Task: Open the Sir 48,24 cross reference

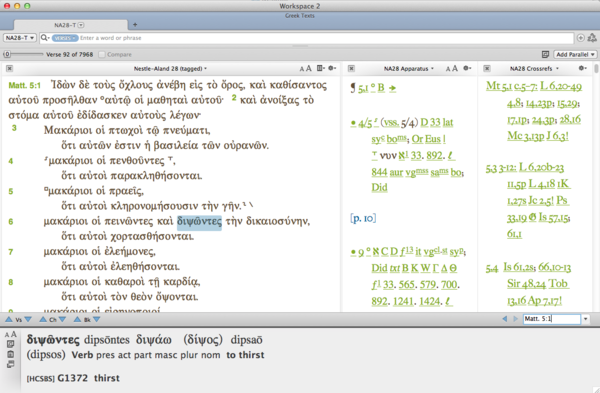Action: (526, 284)
